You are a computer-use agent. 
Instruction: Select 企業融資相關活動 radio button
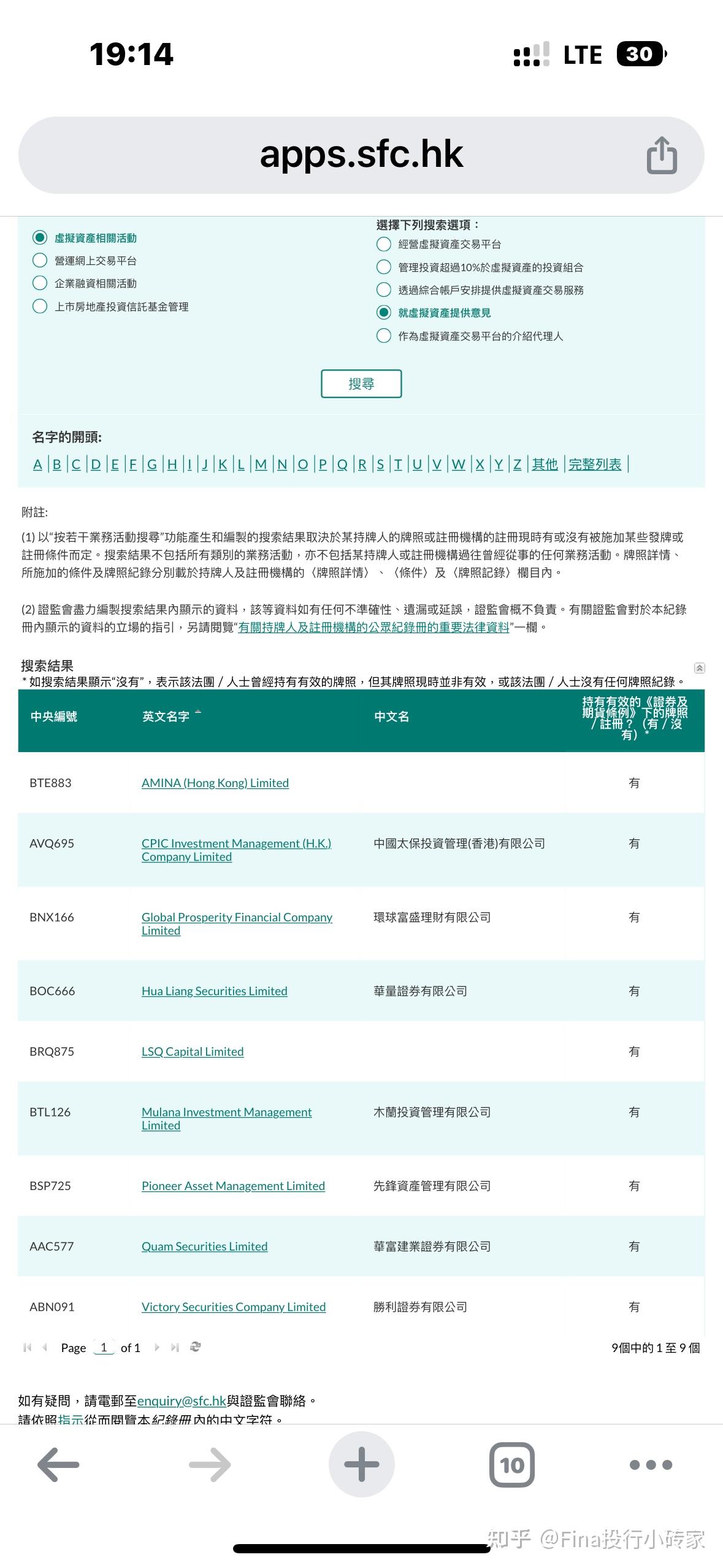coord(40,283)
